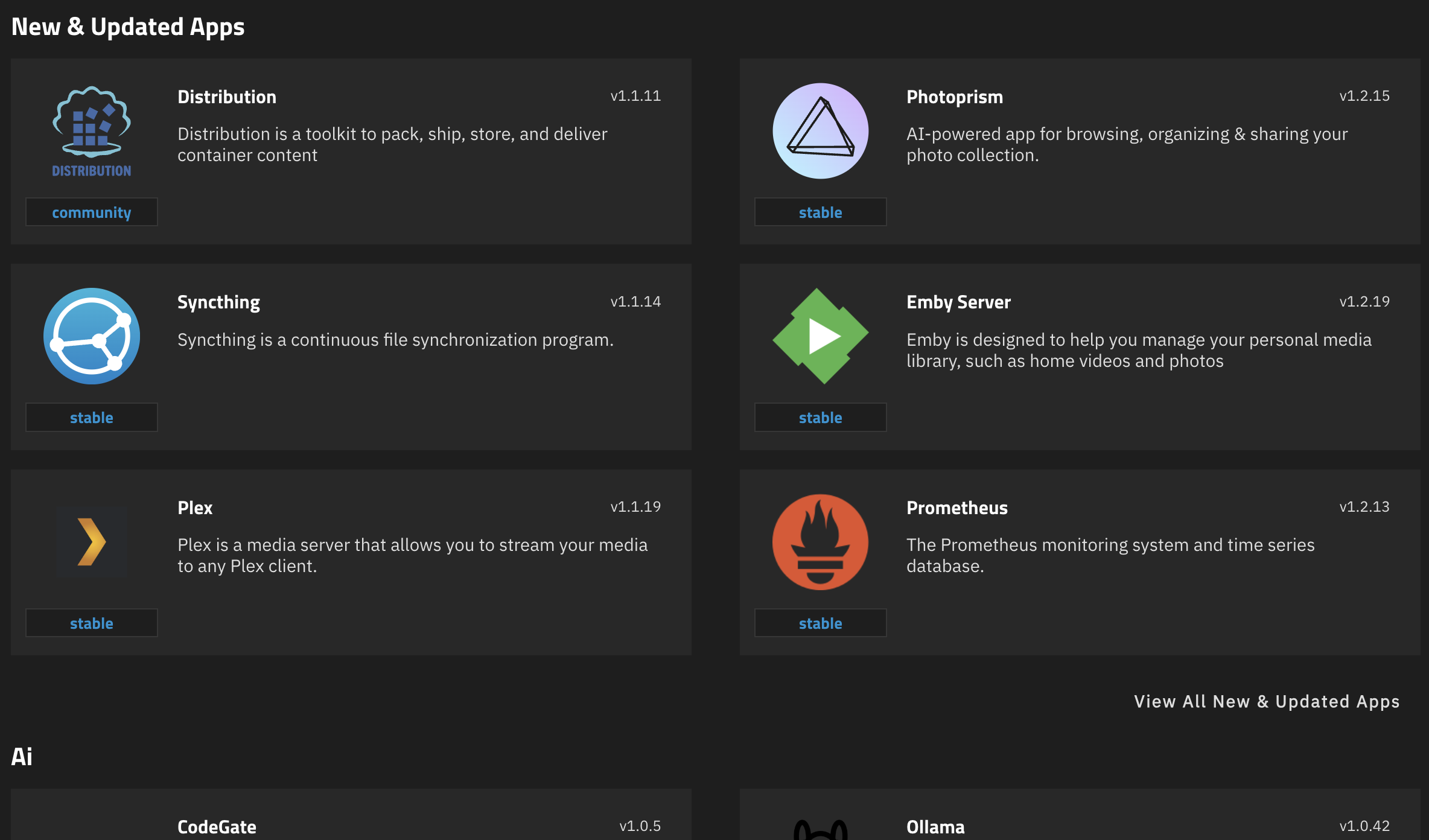The width and height of the screenshot is (1429, 840).
Task: Open the Syncthing app title
Action: [218, 302]
